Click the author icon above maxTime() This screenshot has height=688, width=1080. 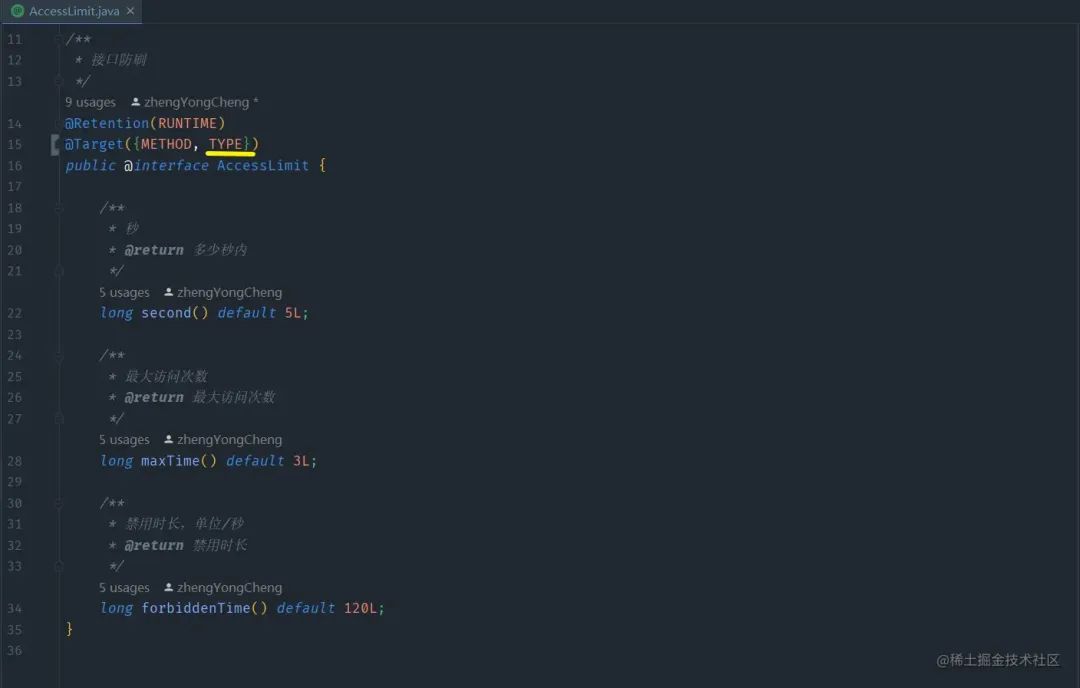tap(169, 439)
